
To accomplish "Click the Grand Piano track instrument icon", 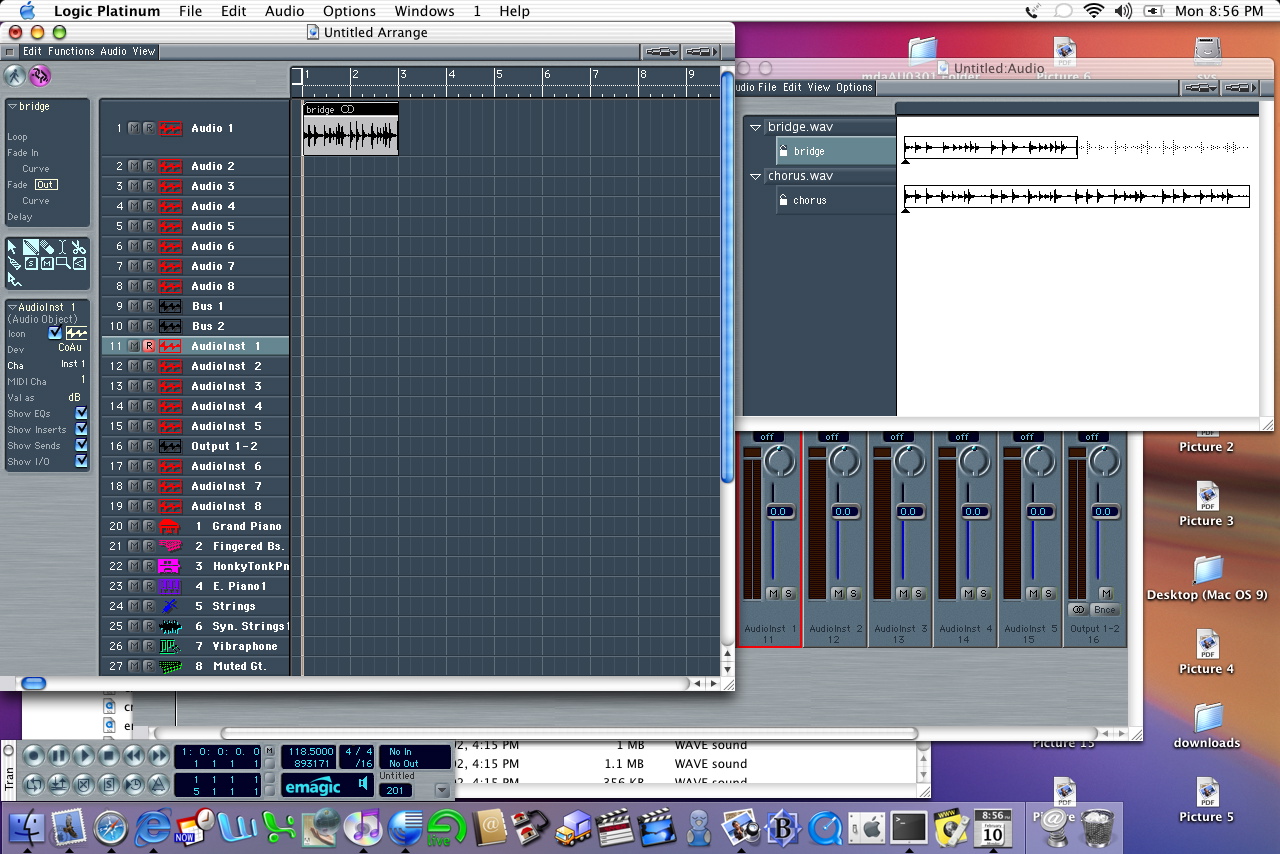I will [170, 526].
